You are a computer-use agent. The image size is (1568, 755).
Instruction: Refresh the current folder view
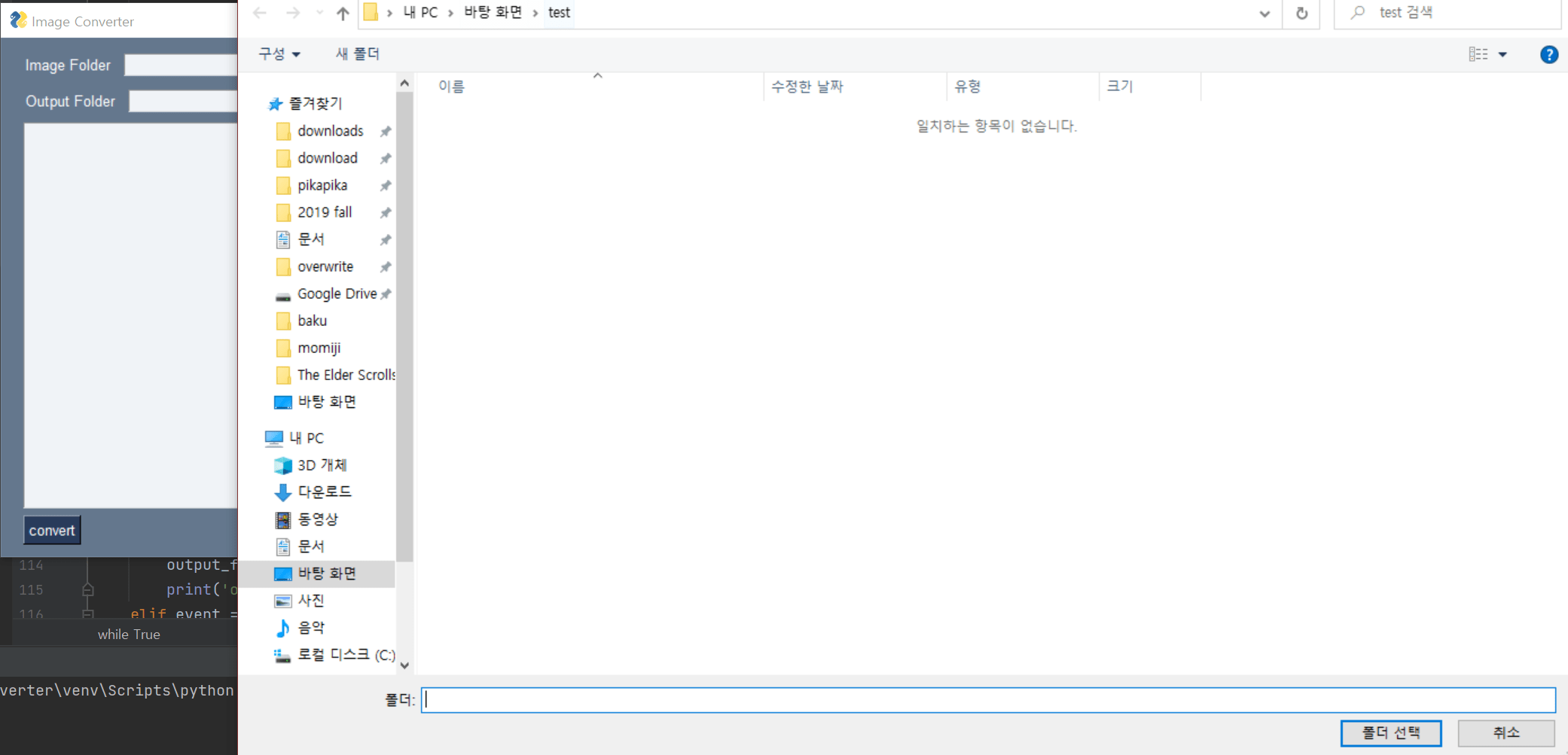pos(1301,13)
